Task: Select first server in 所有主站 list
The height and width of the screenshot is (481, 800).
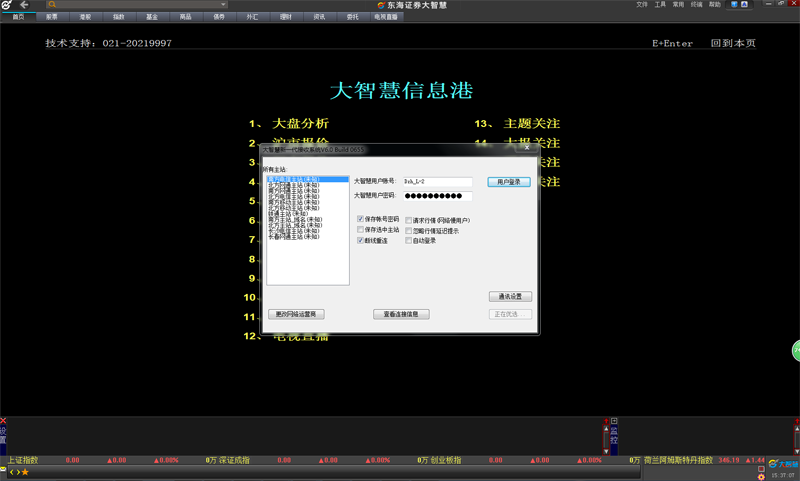Action: coord(294,180)
